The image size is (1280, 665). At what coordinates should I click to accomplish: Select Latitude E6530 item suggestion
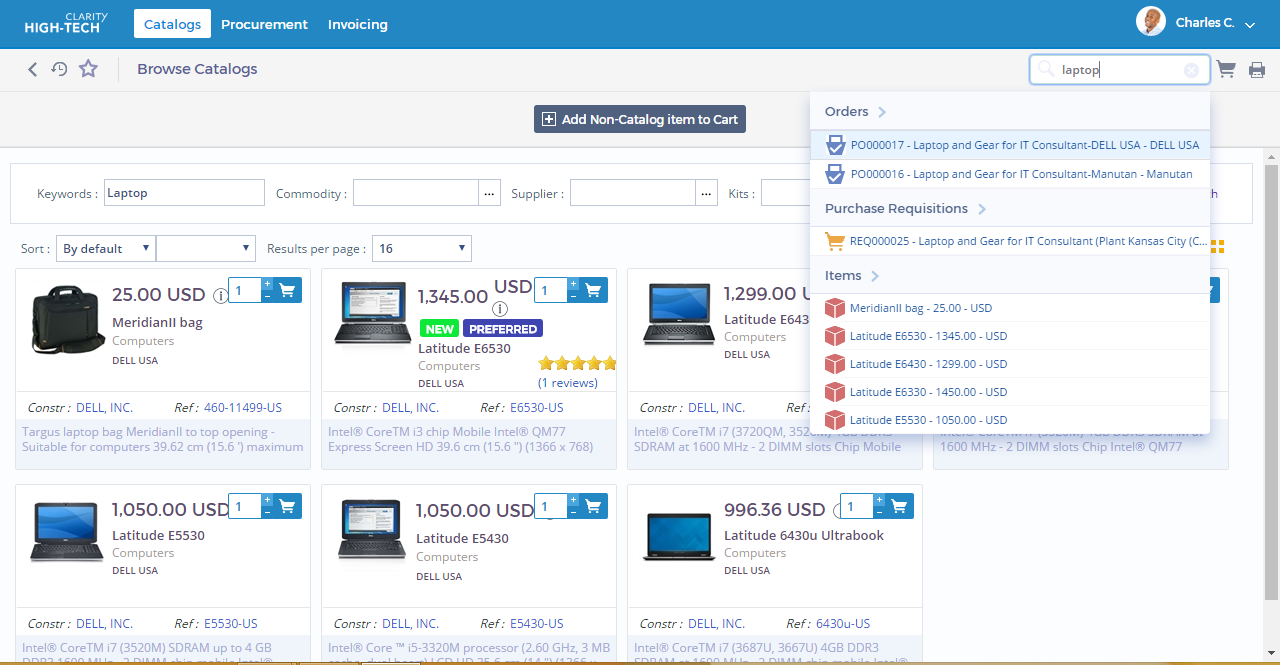1010,336
